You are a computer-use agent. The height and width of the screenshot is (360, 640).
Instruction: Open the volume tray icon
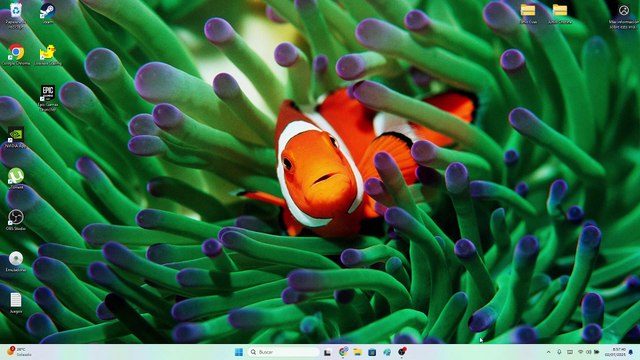pos(589,352)
